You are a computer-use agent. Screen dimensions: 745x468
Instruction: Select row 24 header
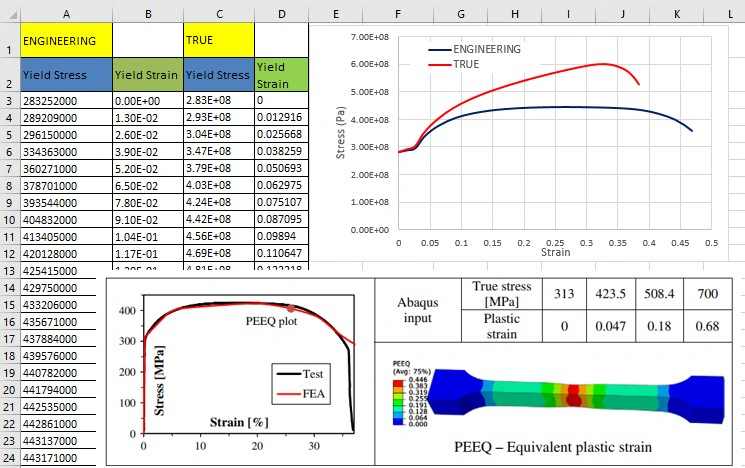(x=10, y=458)
